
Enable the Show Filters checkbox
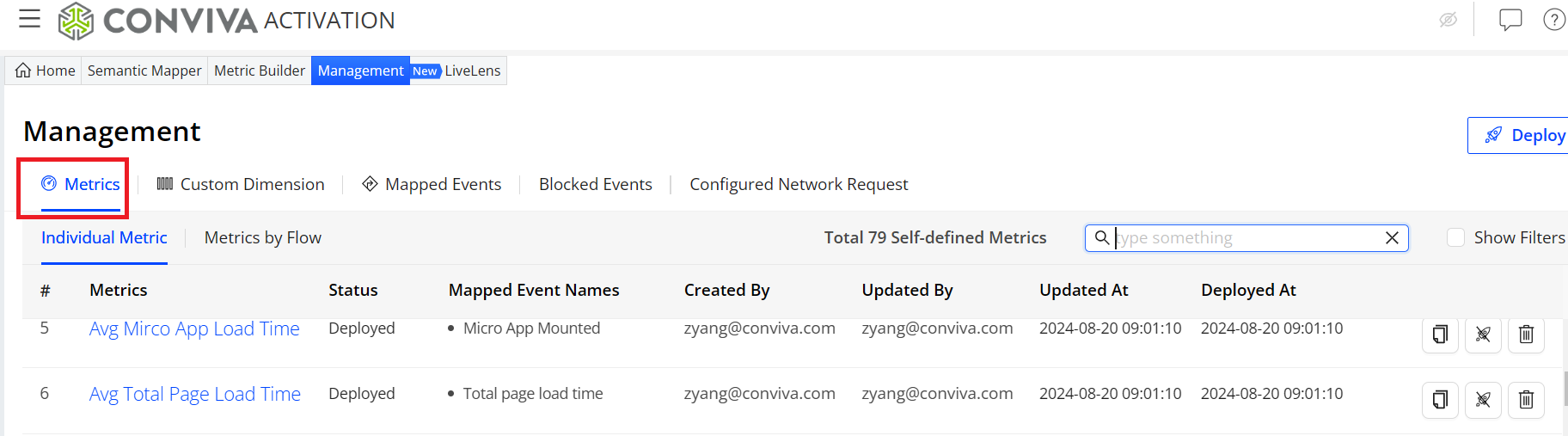point(1455,237)
